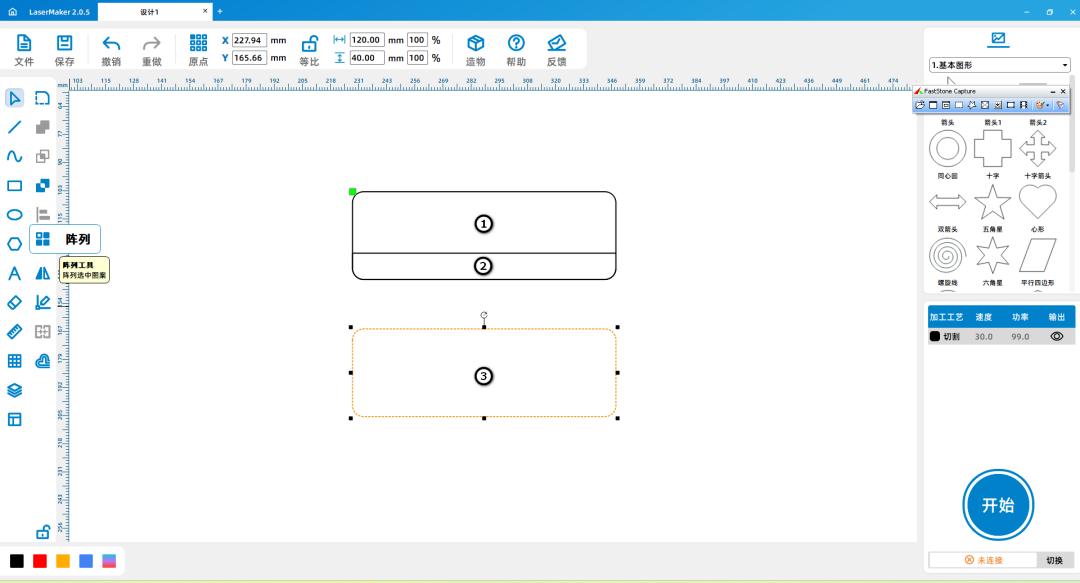Toggle the padlock at bottom of left toolbar
Viewport: 1080px width, 583px height.
point(43,532)
